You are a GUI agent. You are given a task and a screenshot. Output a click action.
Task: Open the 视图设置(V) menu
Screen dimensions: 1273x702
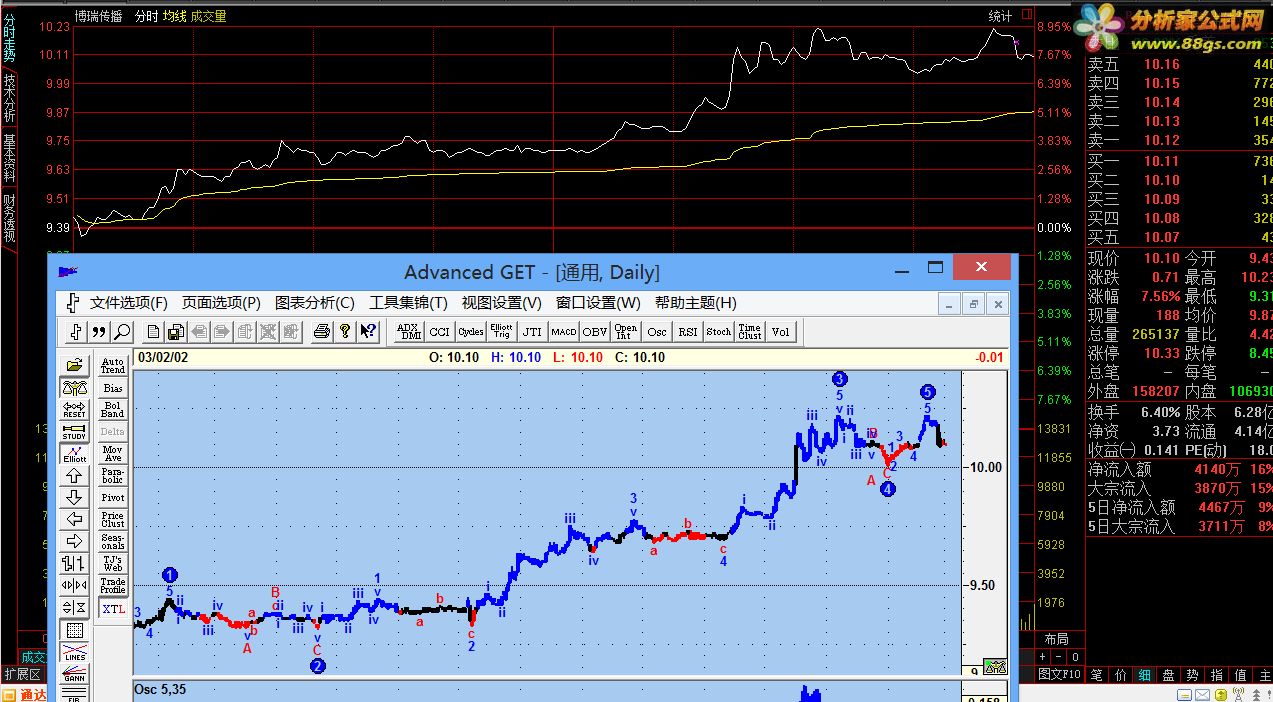coord(502,303)
